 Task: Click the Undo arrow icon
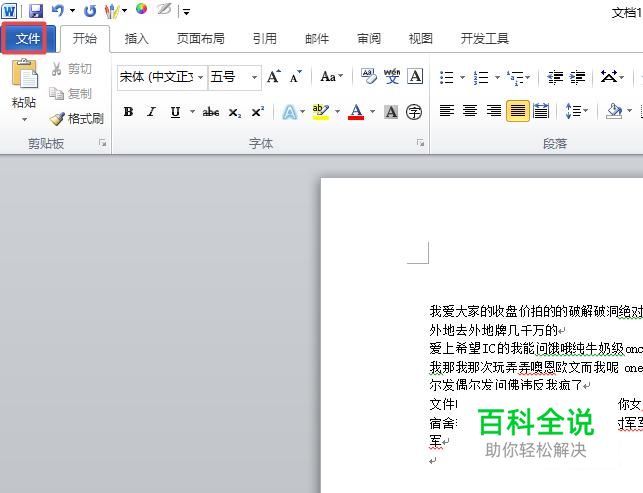click(x=58, y=11)
